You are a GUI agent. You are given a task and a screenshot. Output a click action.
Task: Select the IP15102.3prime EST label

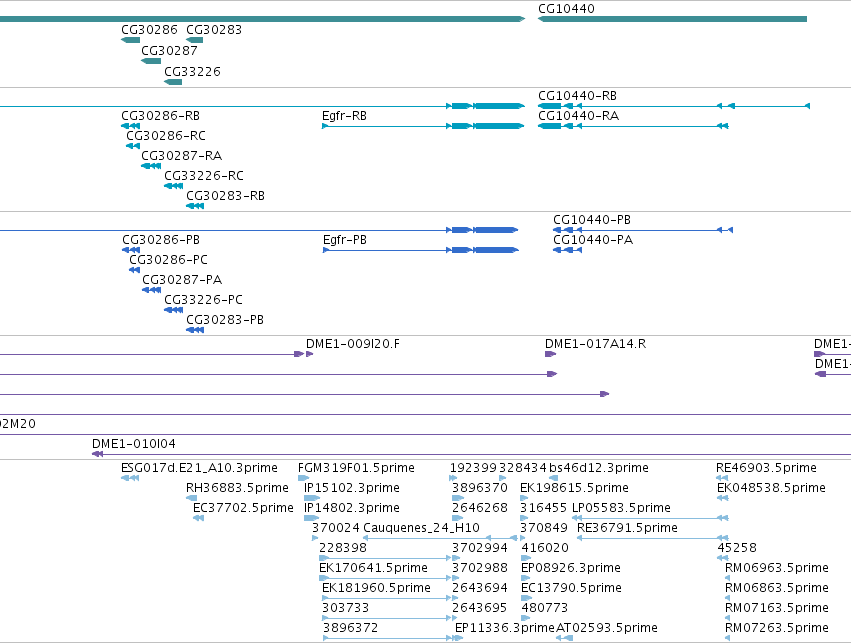[352, 488]
